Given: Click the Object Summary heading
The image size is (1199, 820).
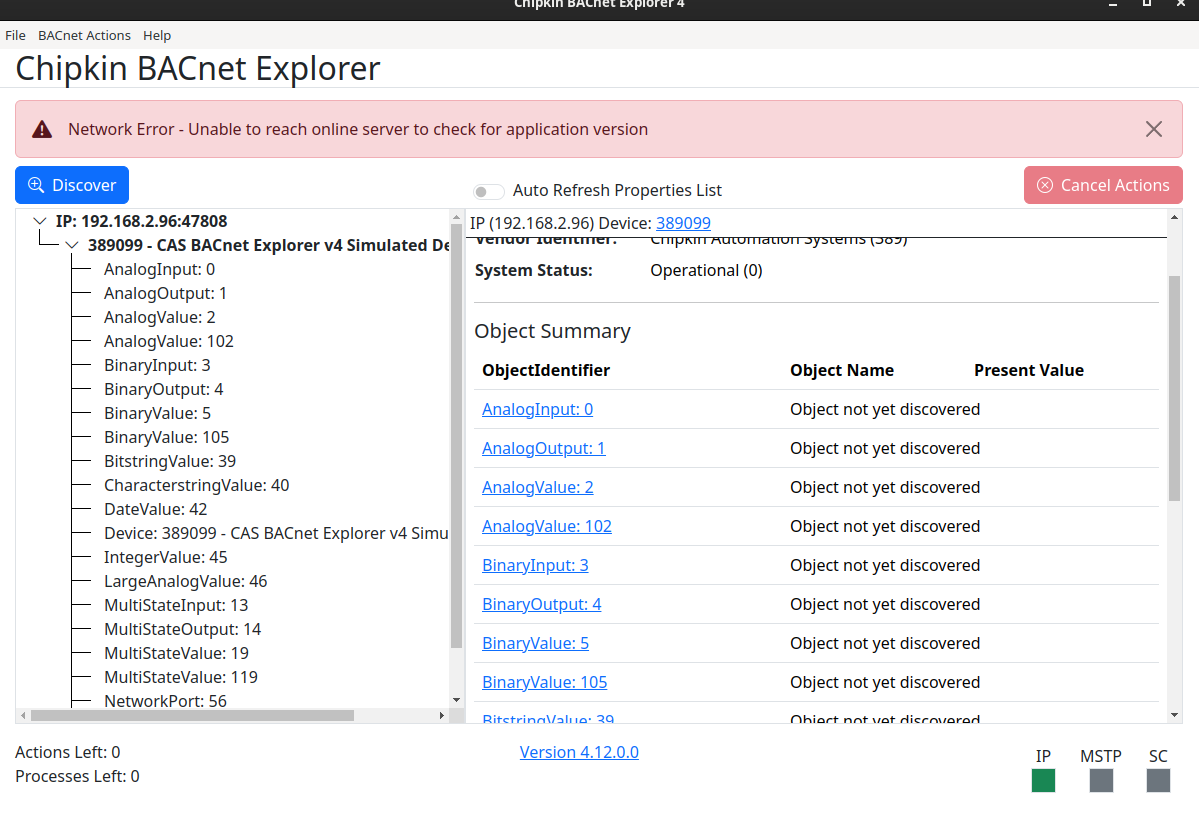Looking at the screenshot, I should [552, 331].
